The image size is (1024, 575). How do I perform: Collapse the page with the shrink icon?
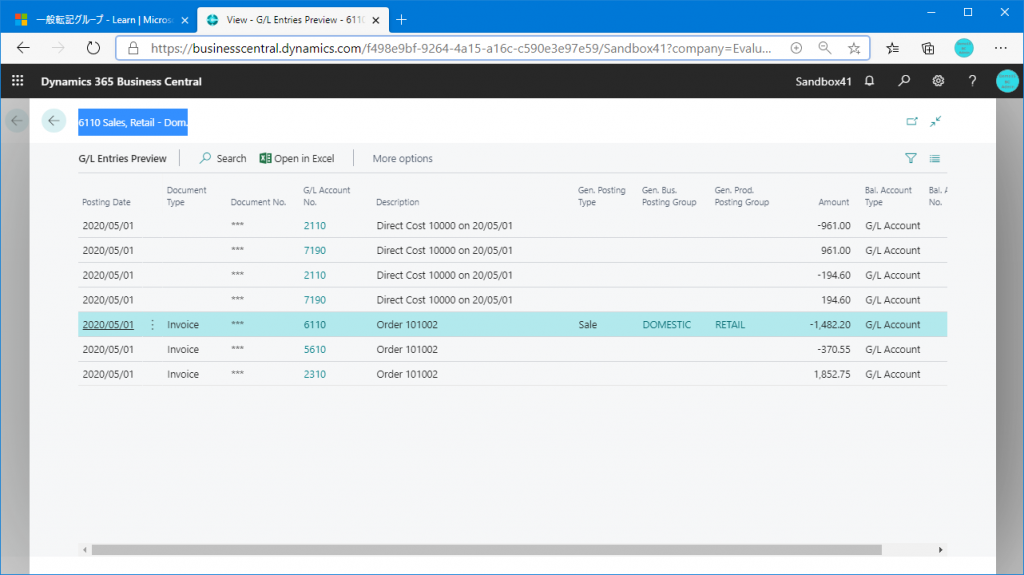pos(936,122)
